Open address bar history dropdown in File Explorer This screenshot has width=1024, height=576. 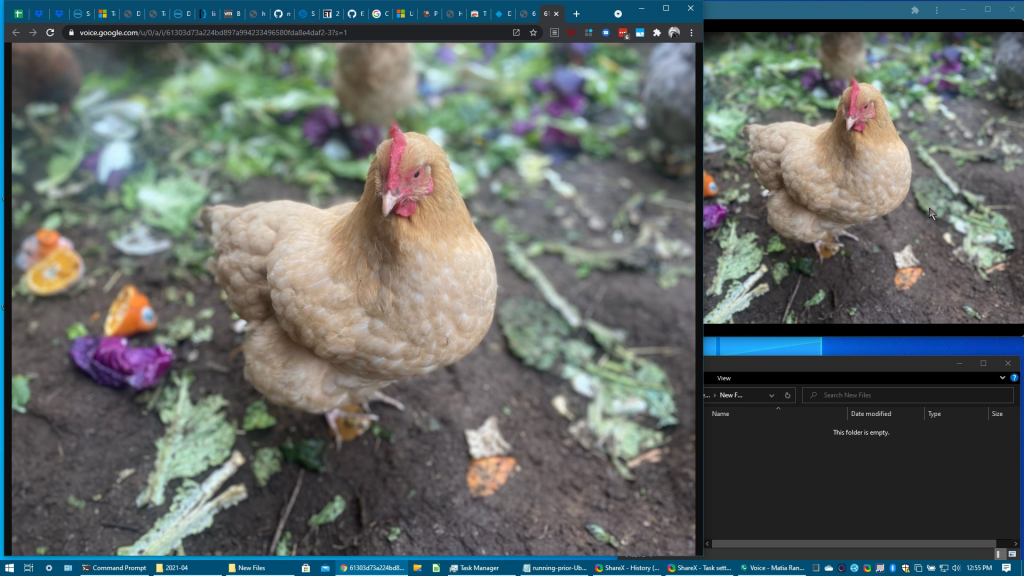pos(771,395)
